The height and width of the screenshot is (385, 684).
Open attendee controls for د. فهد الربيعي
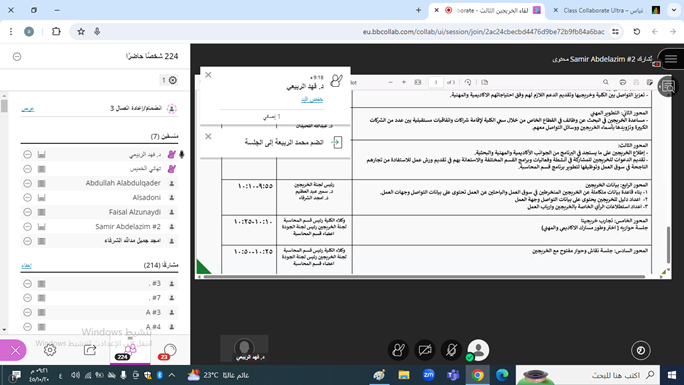27,154
